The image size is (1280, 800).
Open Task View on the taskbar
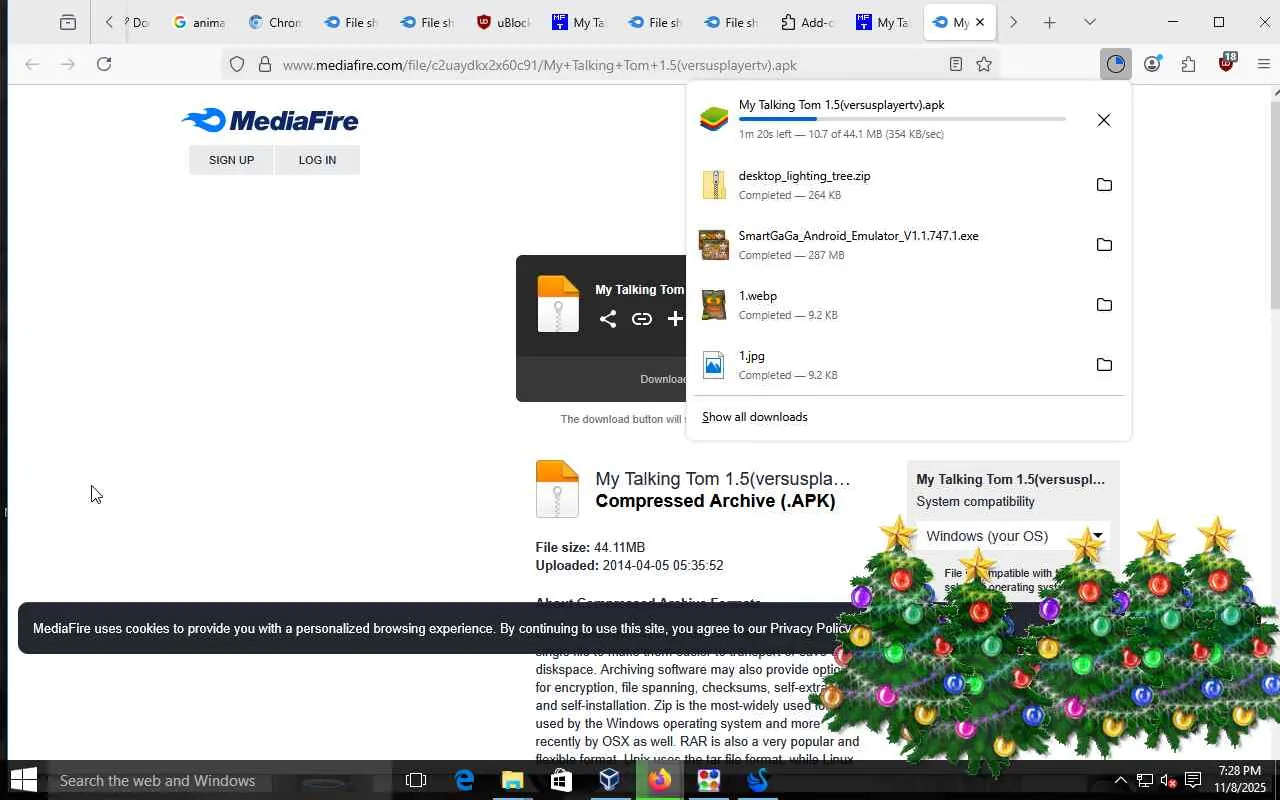[416, 780]
